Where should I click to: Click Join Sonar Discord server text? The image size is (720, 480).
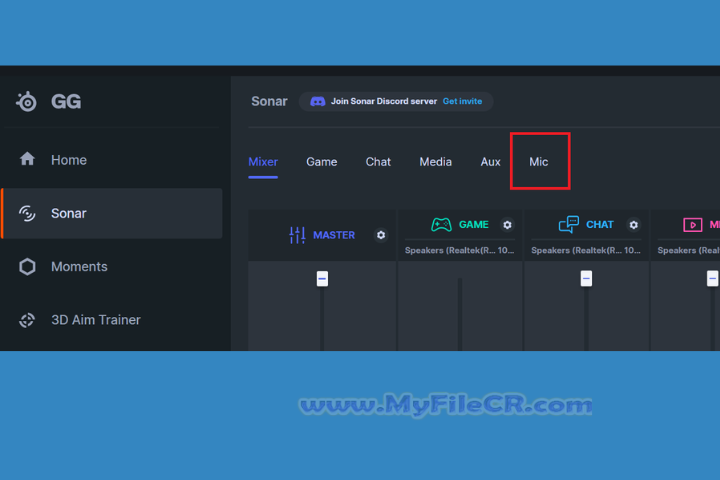[x=384, y=102]
